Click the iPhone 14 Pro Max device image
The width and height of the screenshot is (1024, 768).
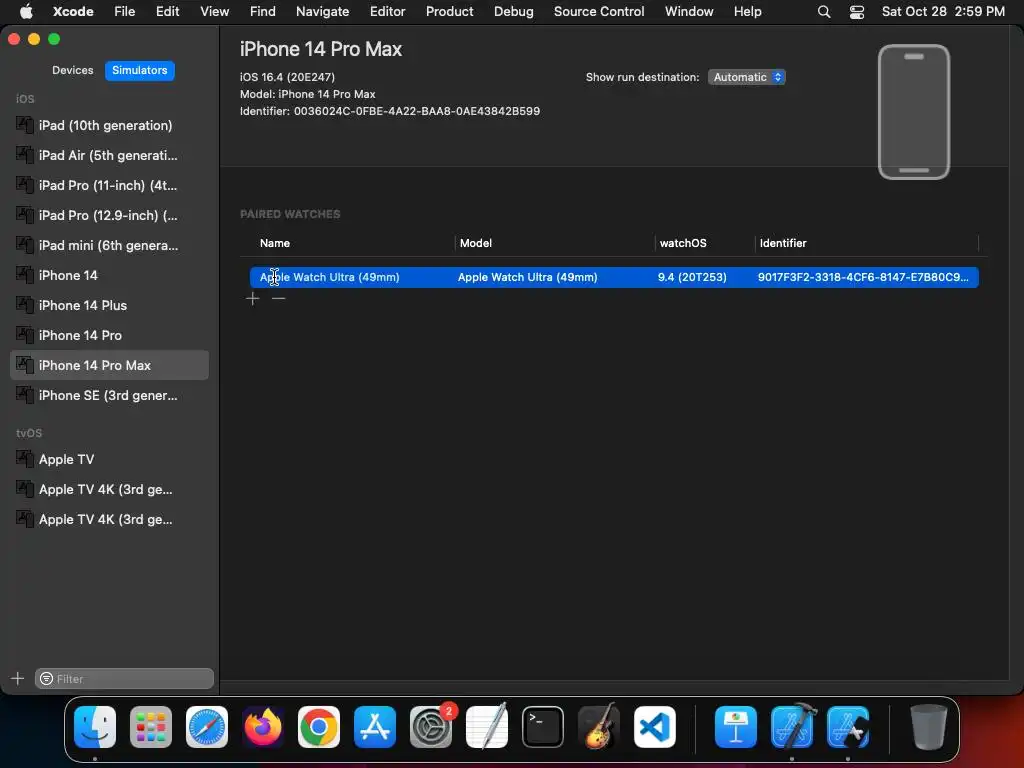click(914, 112)
